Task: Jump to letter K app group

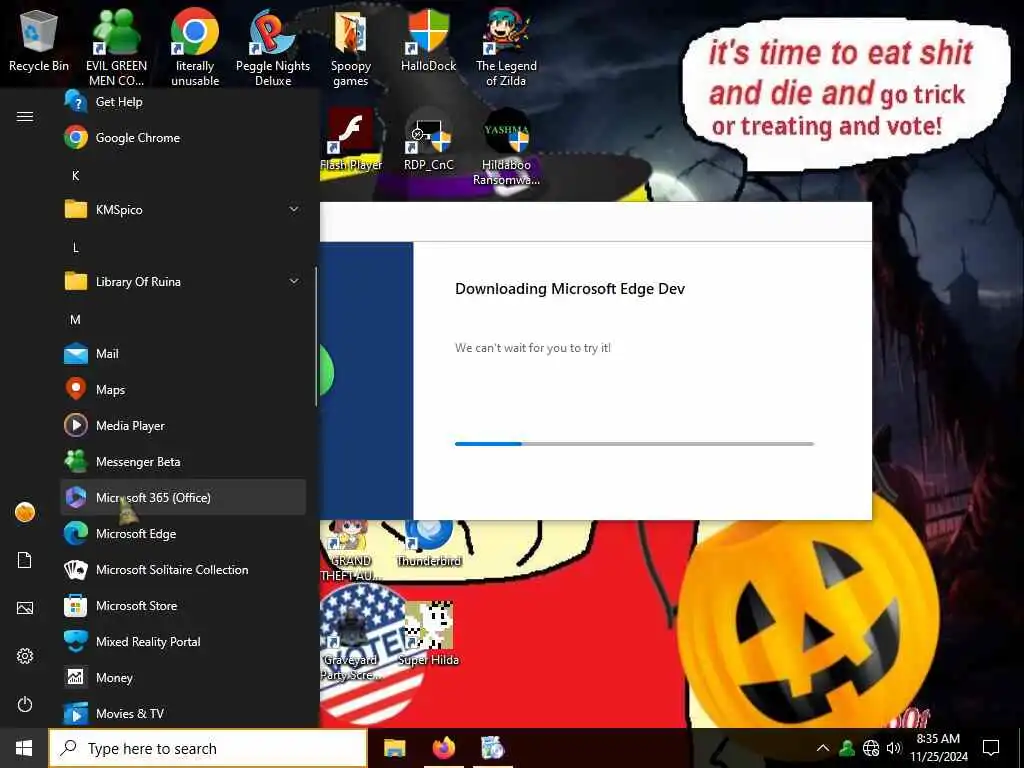Action: 76,176
